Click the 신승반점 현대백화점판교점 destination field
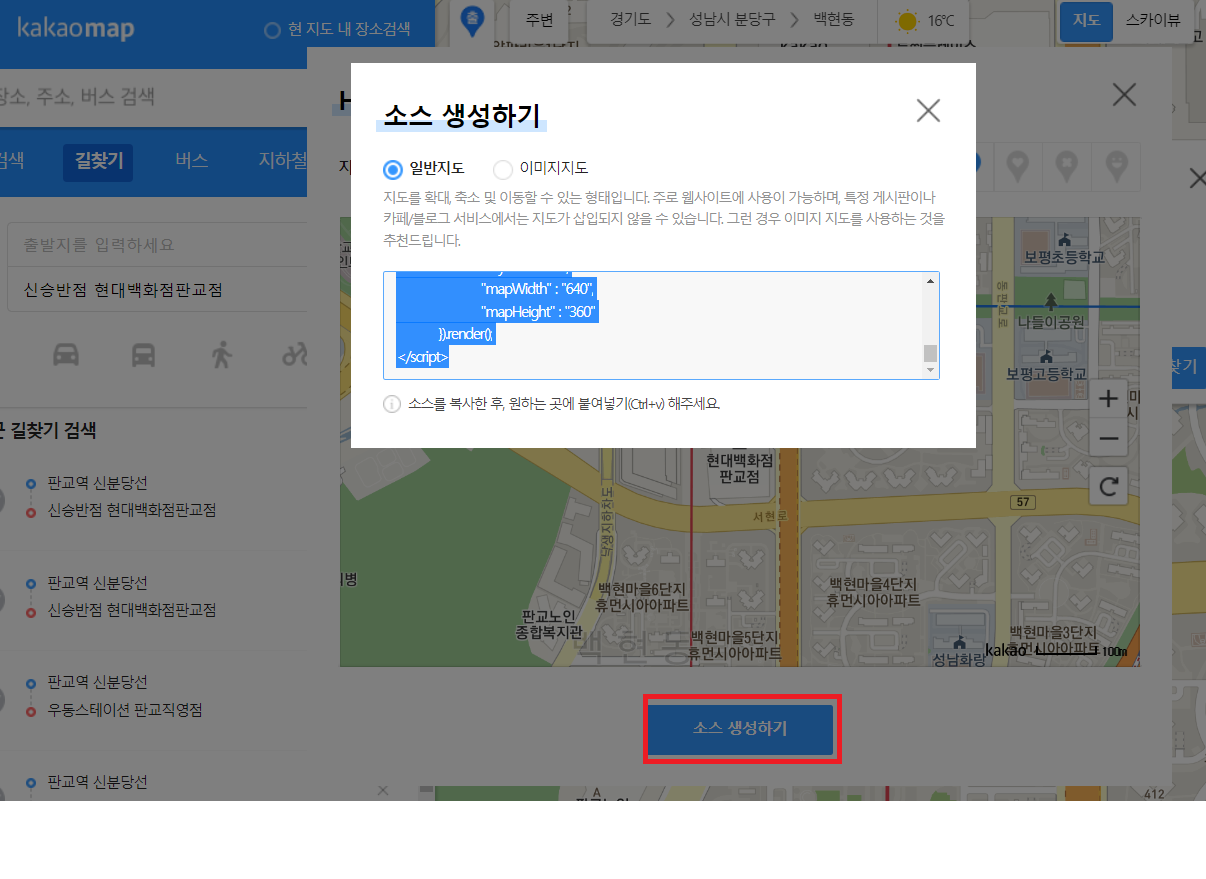This screenshot has height=879, width=1206. coord(157,290)
